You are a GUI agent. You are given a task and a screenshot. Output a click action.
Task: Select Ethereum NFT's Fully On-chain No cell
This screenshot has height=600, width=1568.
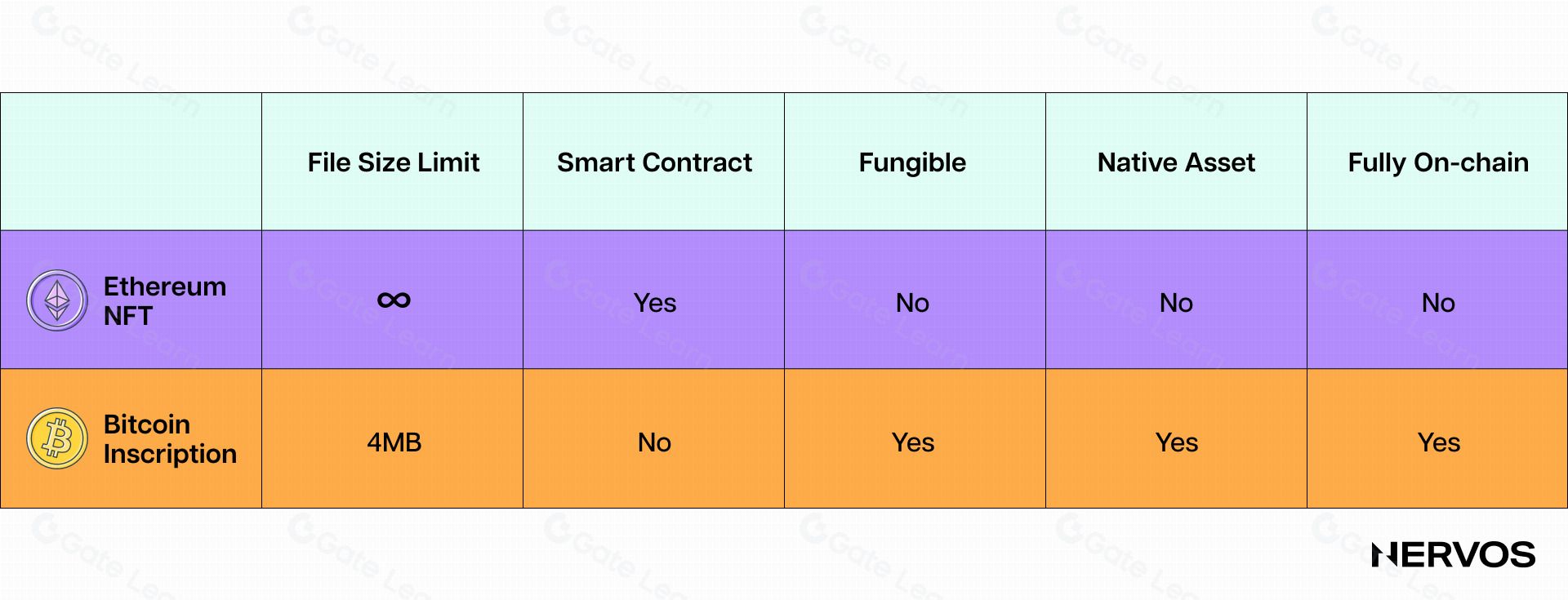(1438, 303)
